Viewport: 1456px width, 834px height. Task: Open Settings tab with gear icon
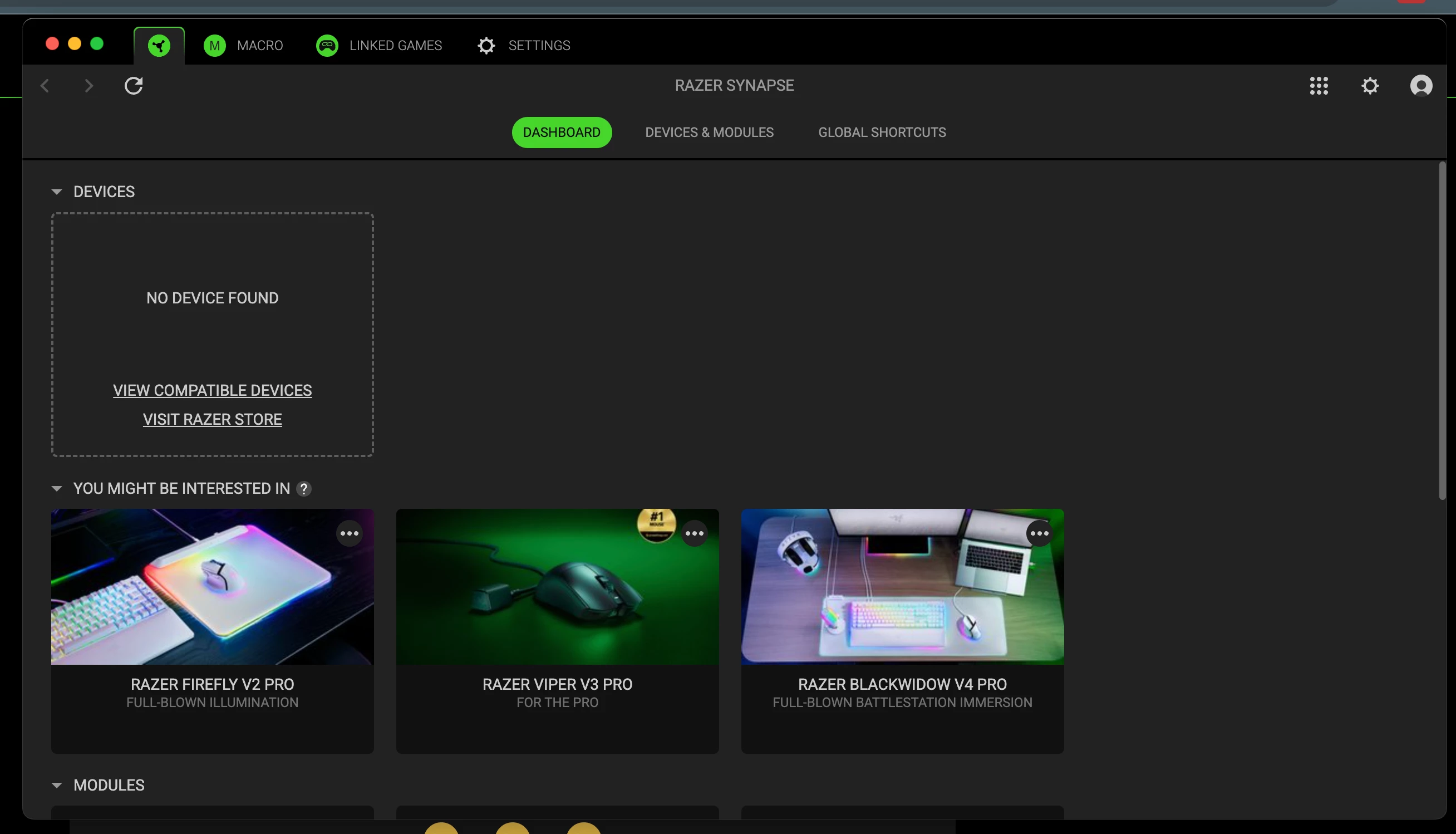click(523, 45)
